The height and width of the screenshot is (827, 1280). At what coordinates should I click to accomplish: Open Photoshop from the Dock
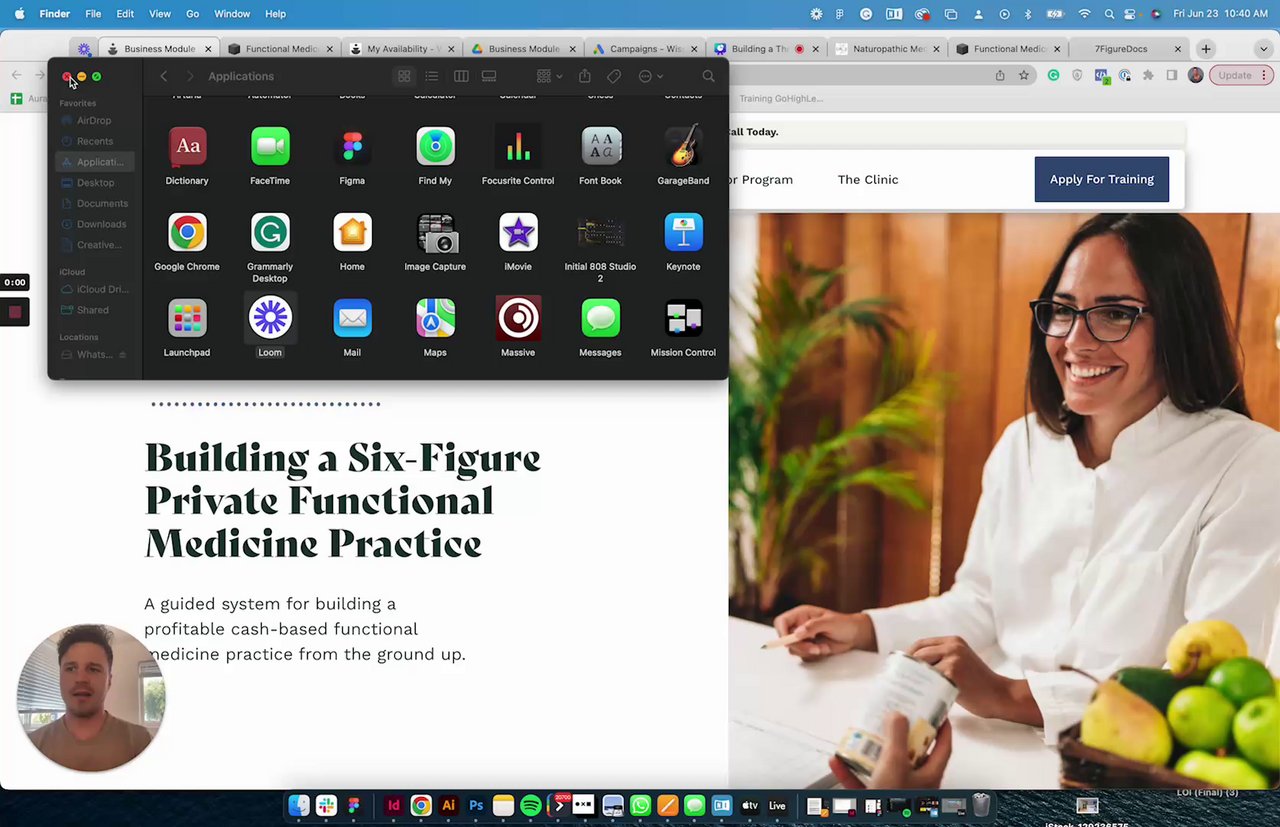click(476, 806)
